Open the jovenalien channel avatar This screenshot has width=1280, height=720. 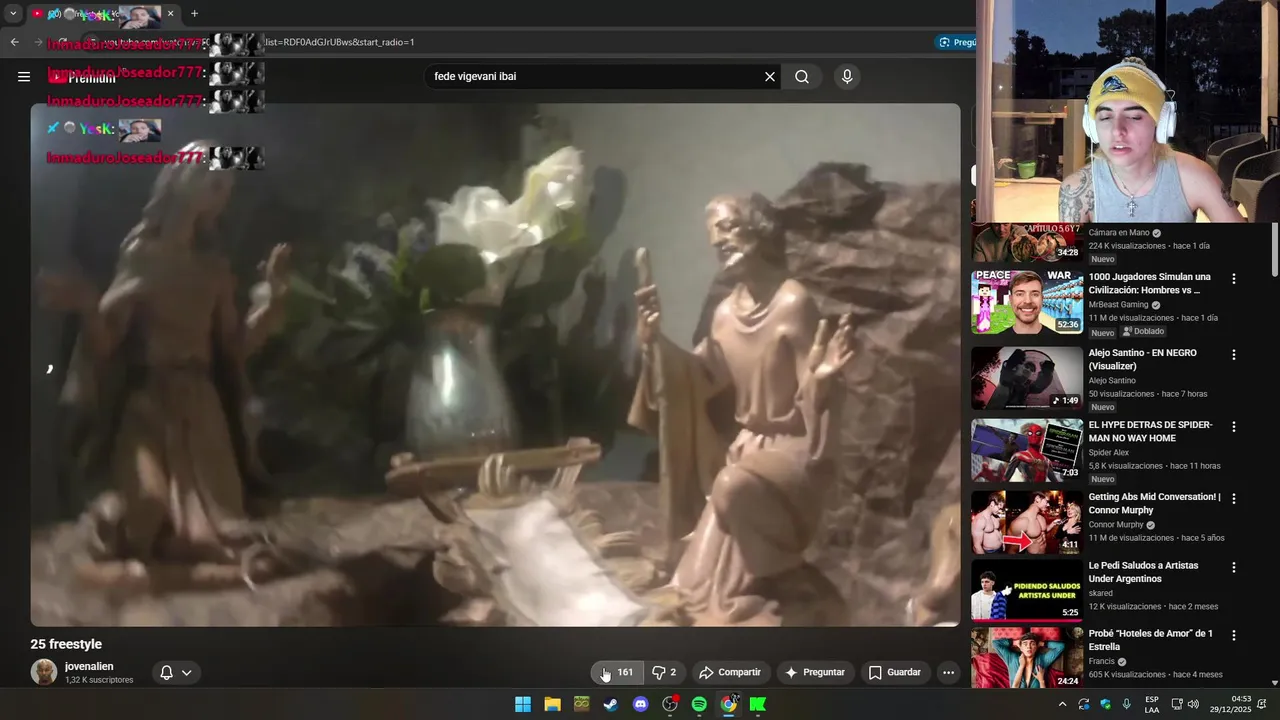pos(44,672)
